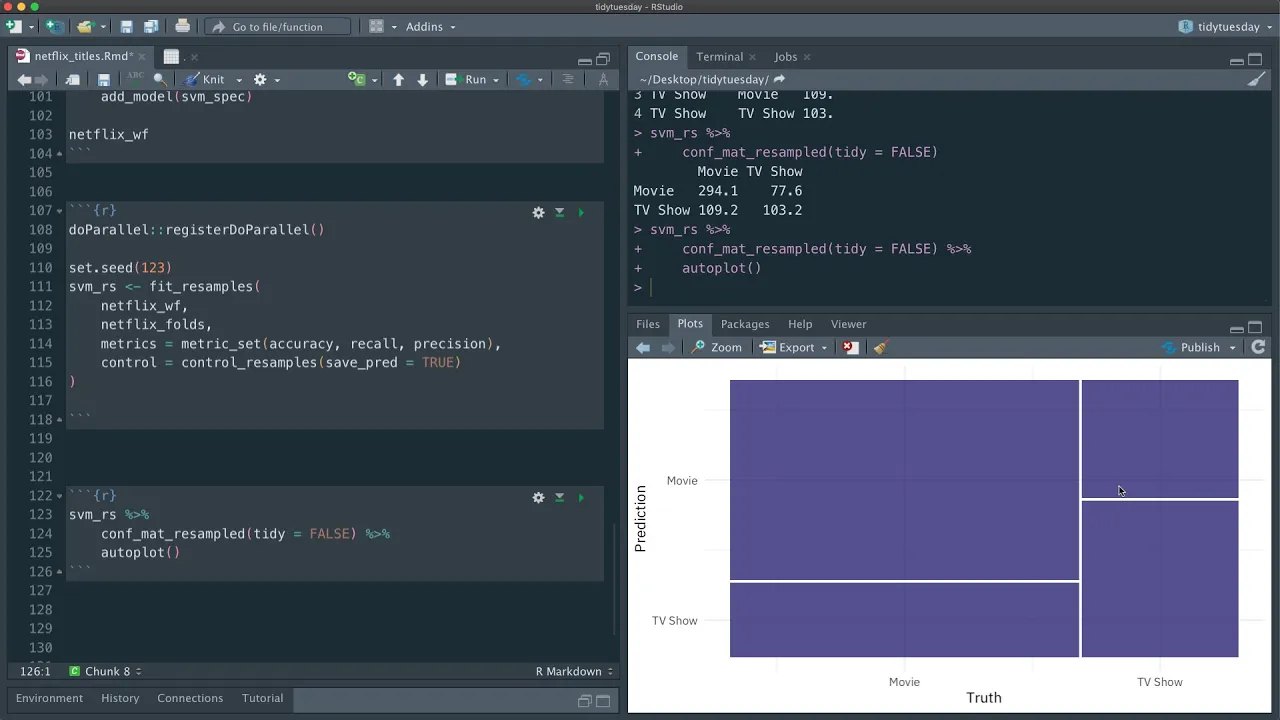Image resolution: width=1280 pixels, height=720 pixels.
Task: Switch to the Viewer tab
Action: pos(848,324)
